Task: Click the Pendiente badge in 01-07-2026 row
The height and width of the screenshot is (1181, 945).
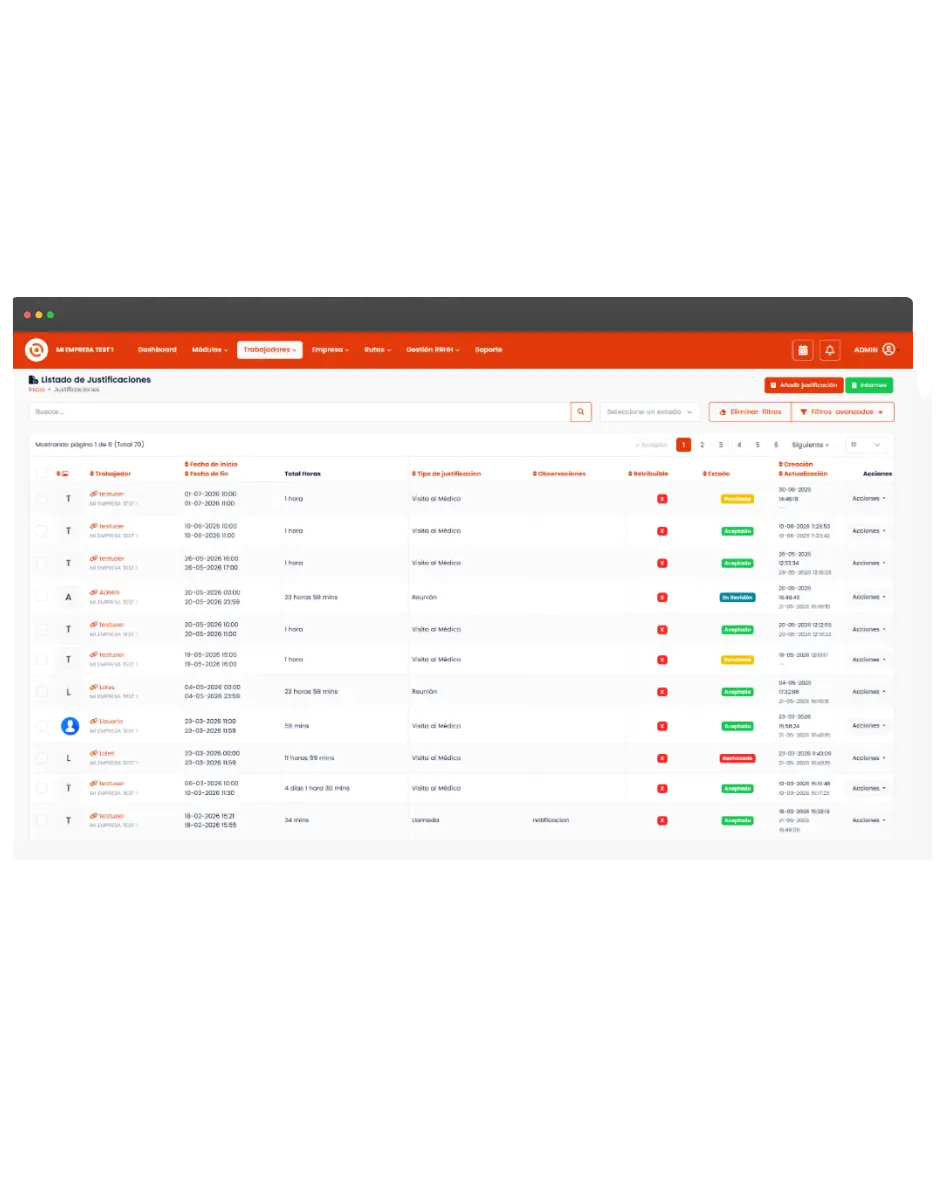Action: pos(737,499)
